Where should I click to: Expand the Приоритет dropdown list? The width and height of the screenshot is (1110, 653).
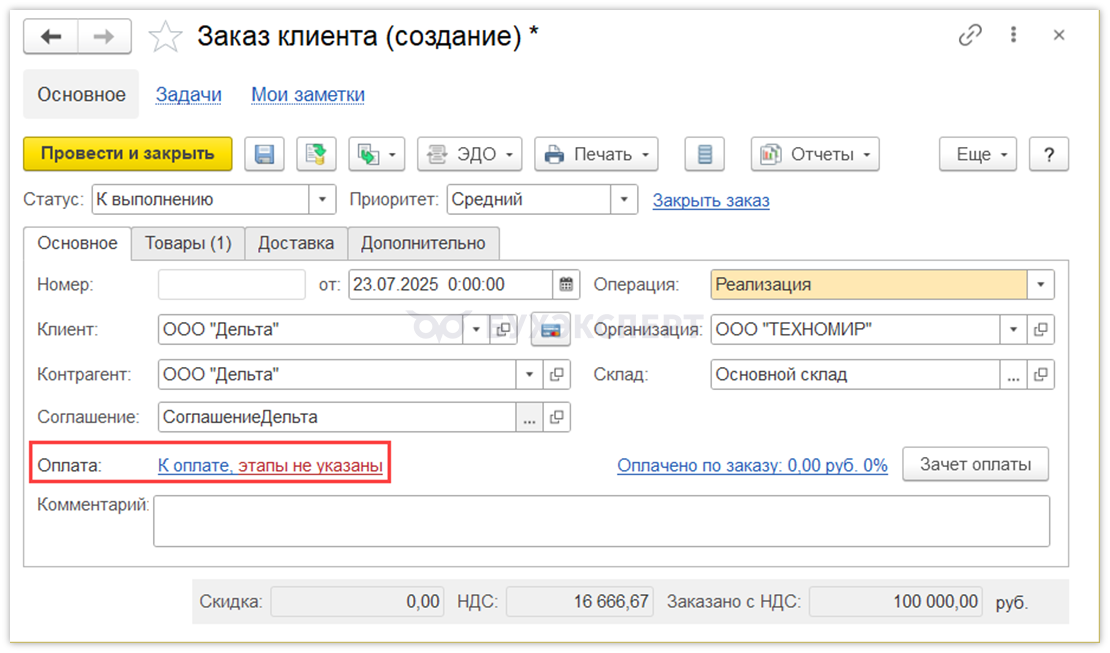(625, 200)
